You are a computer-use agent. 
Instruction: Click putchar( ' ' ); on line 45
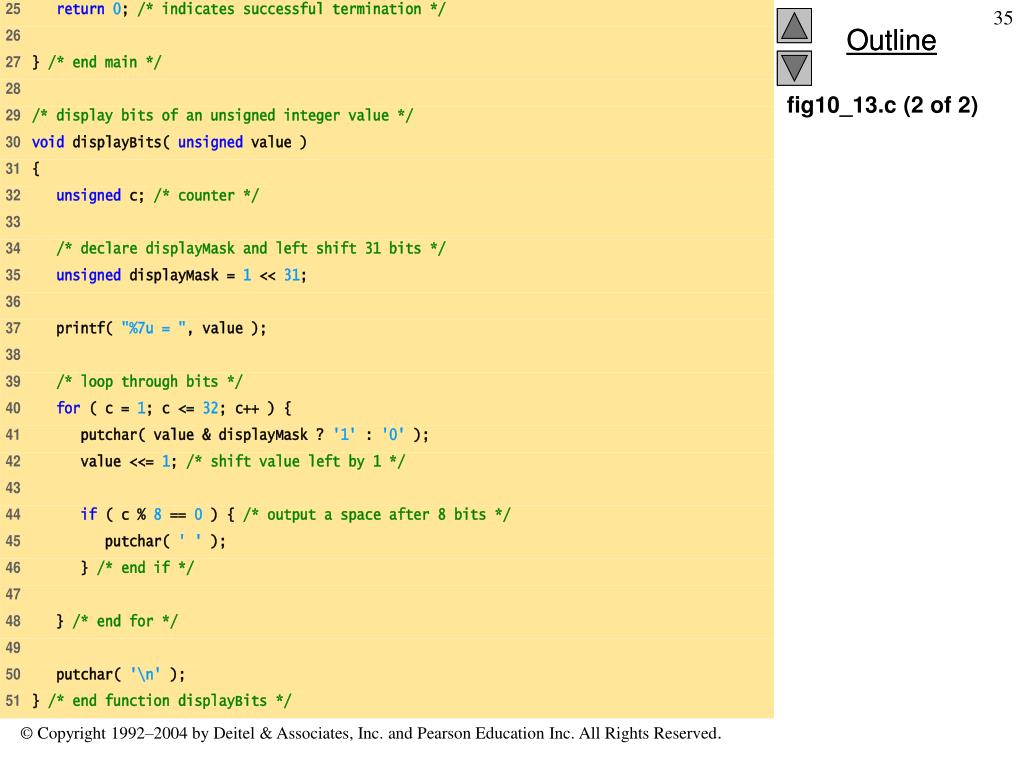coord(165,541)
